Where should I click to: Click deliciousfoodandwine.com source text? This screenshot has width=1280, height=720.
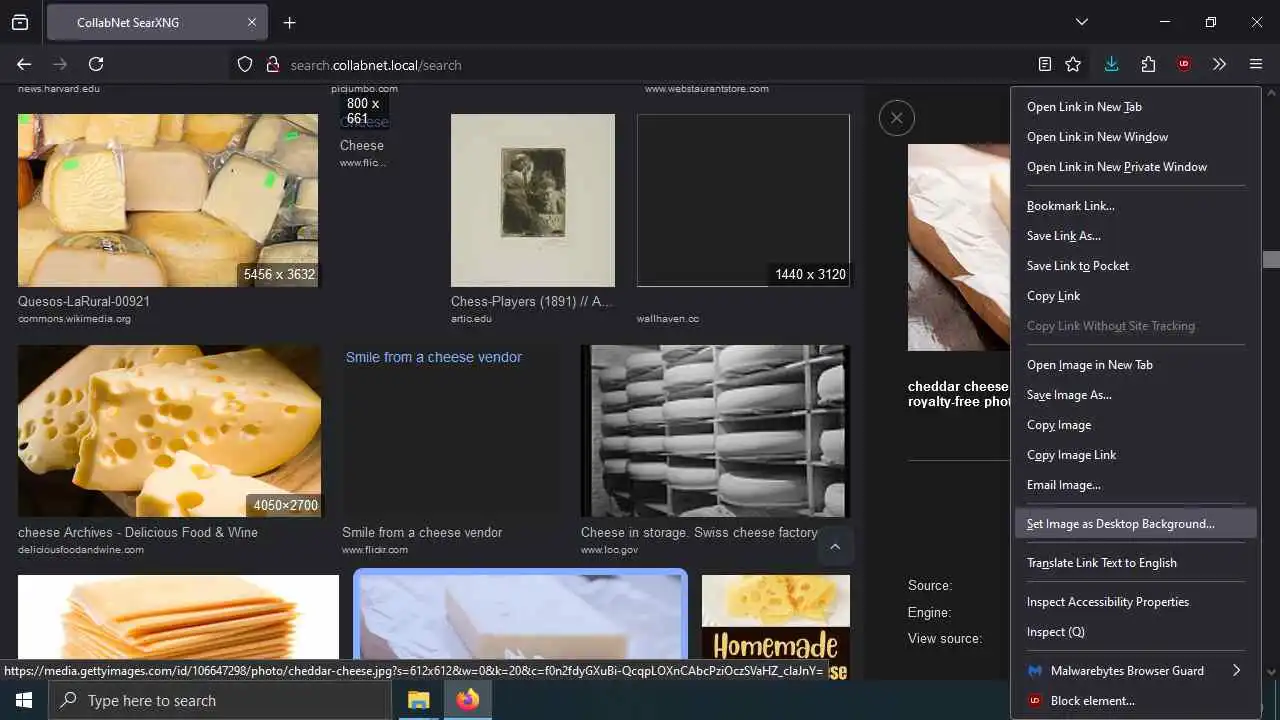[x=81, y=550]
